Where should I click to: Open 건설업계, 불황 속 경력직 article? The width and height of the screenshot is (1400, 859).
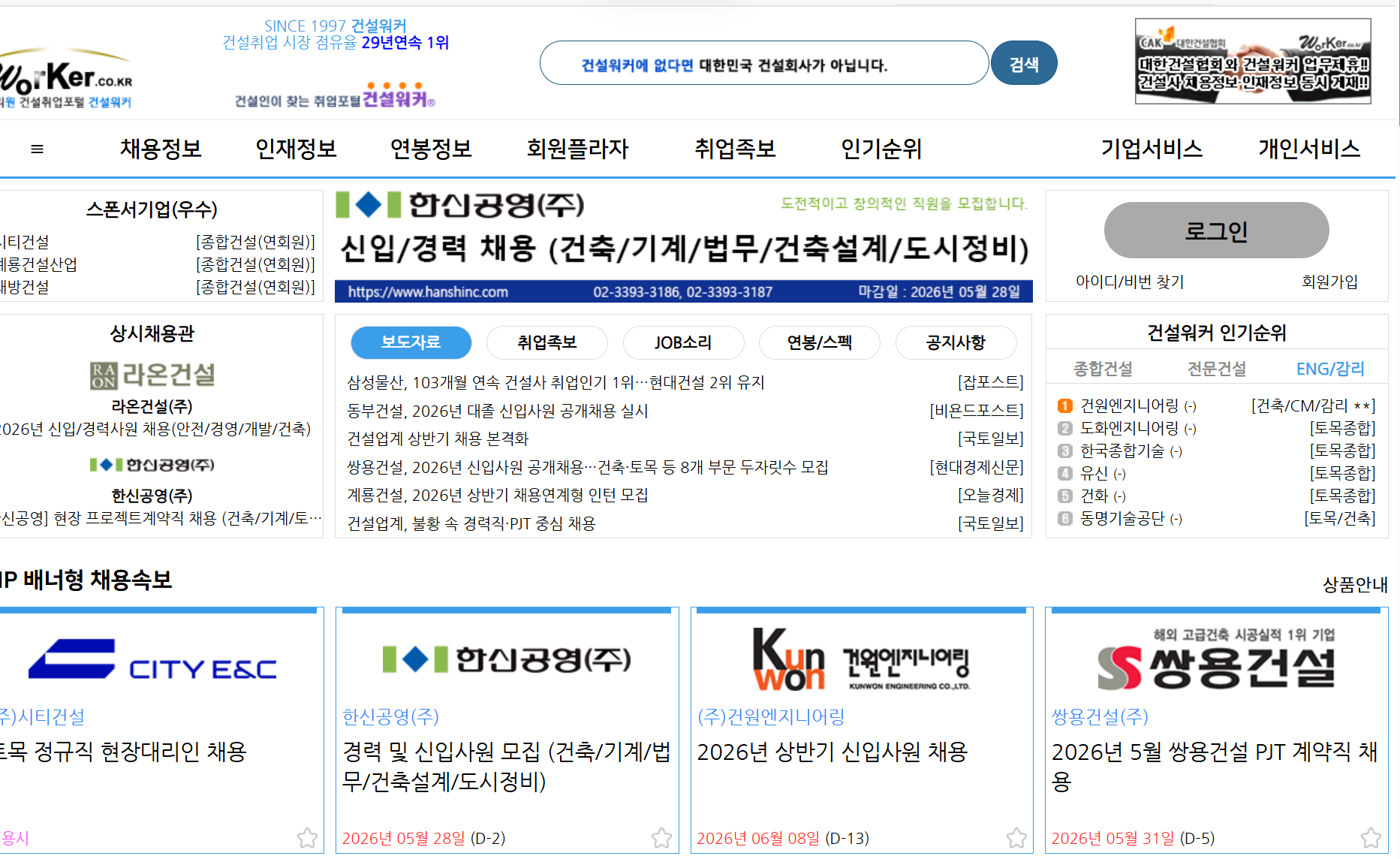(471, 523)
